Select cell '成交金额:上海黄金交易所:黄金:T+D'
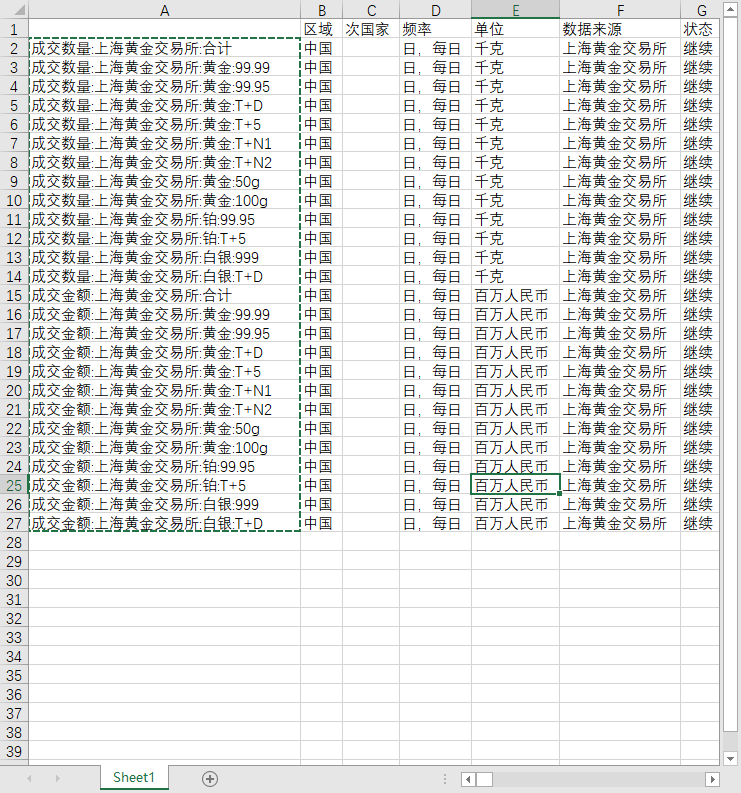 pos(164,353)
